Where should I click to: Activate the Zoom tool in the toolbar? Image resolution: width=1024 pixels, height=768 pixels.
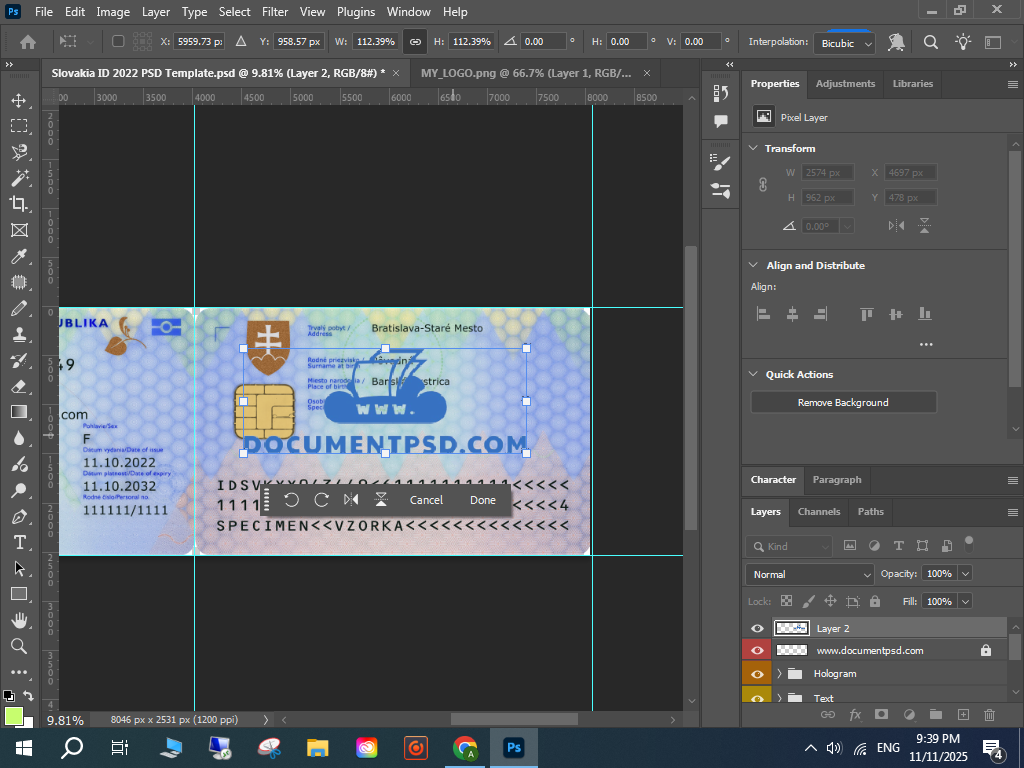[x=19, y=646]
